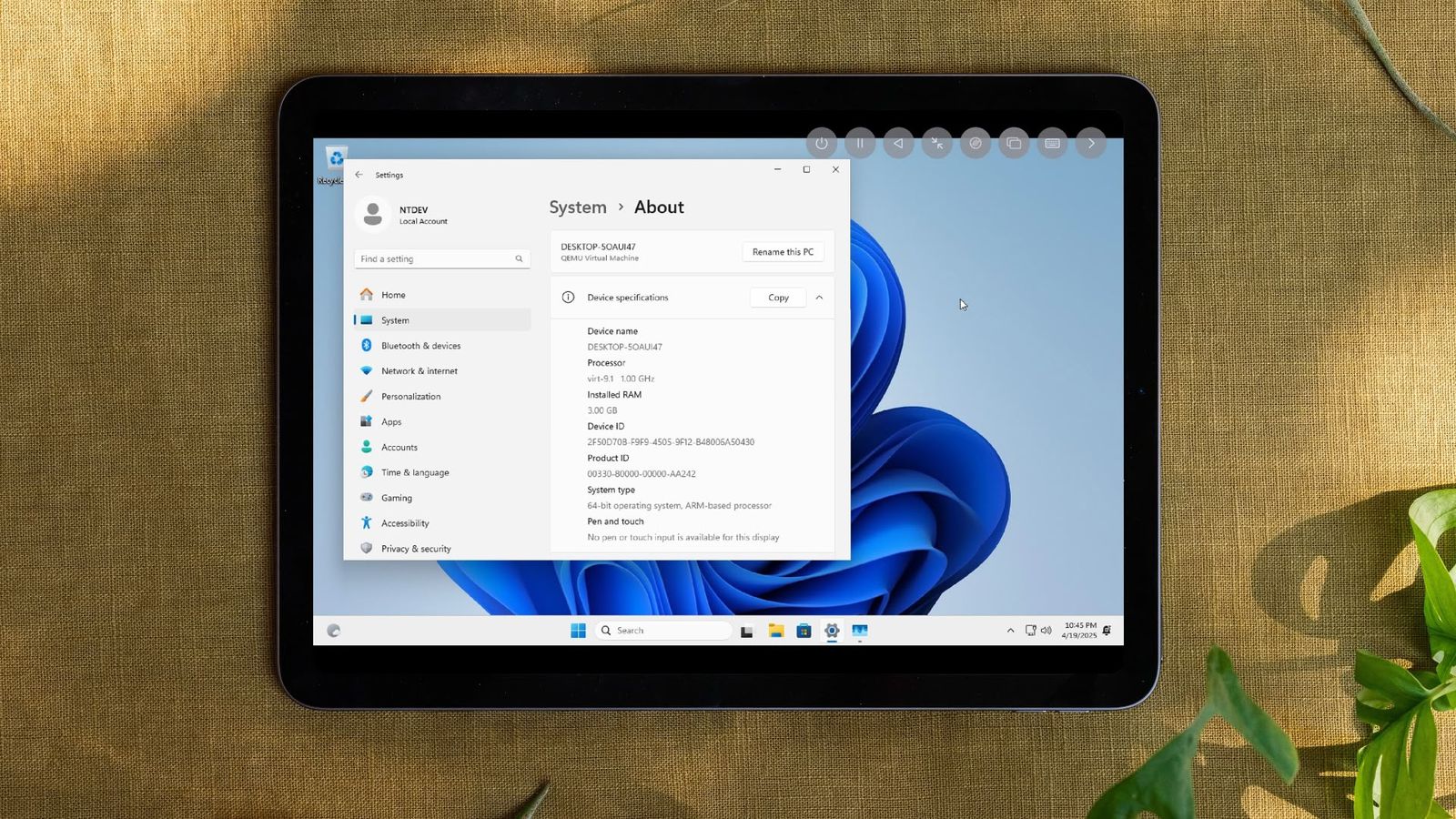Screen dimensions: 1456x819
Task: Go back using the Settings back arrow
Action: pyautogui.click(x=359, y=175)
